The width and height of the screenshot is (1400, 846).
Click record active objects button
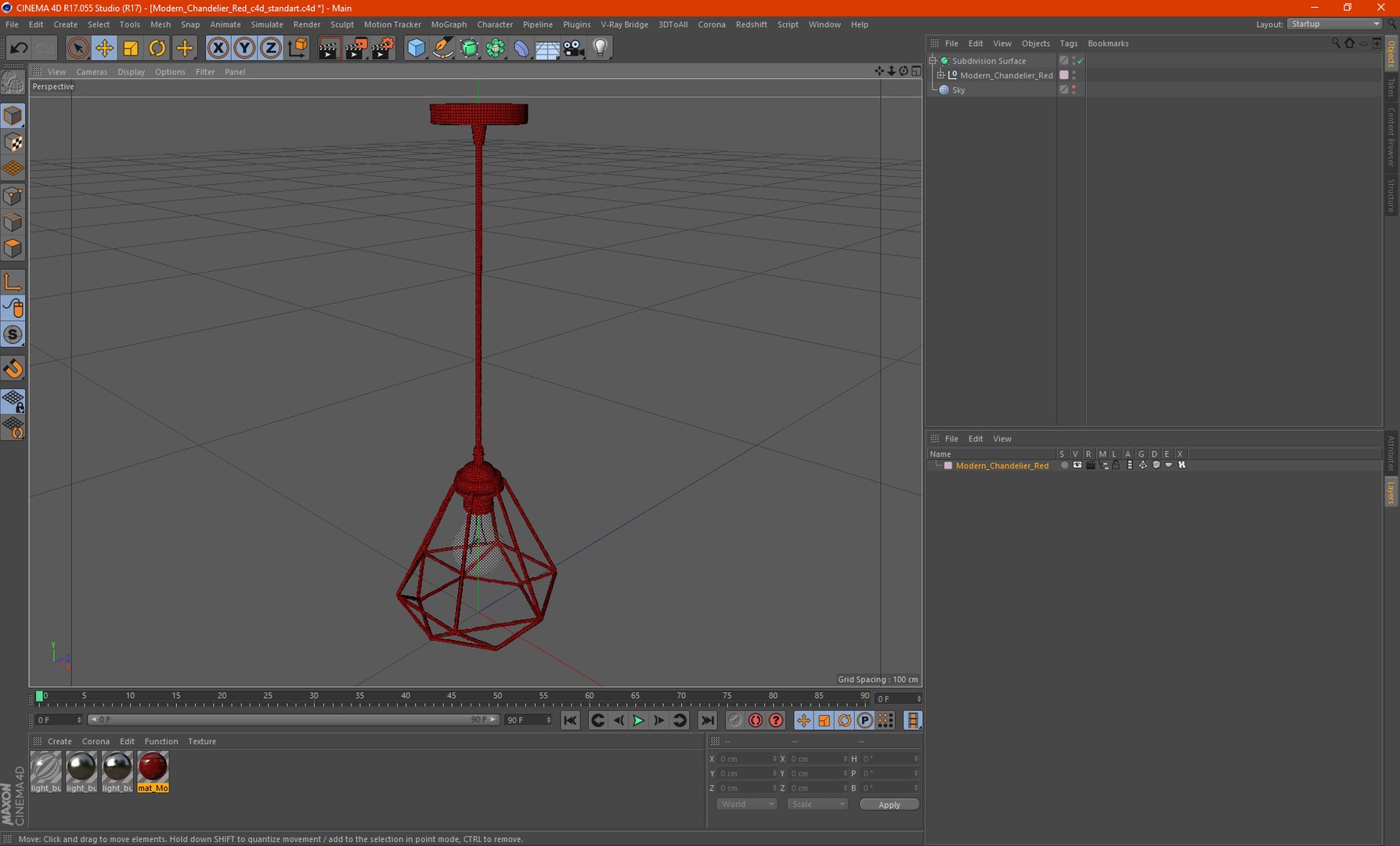point(734,721)
